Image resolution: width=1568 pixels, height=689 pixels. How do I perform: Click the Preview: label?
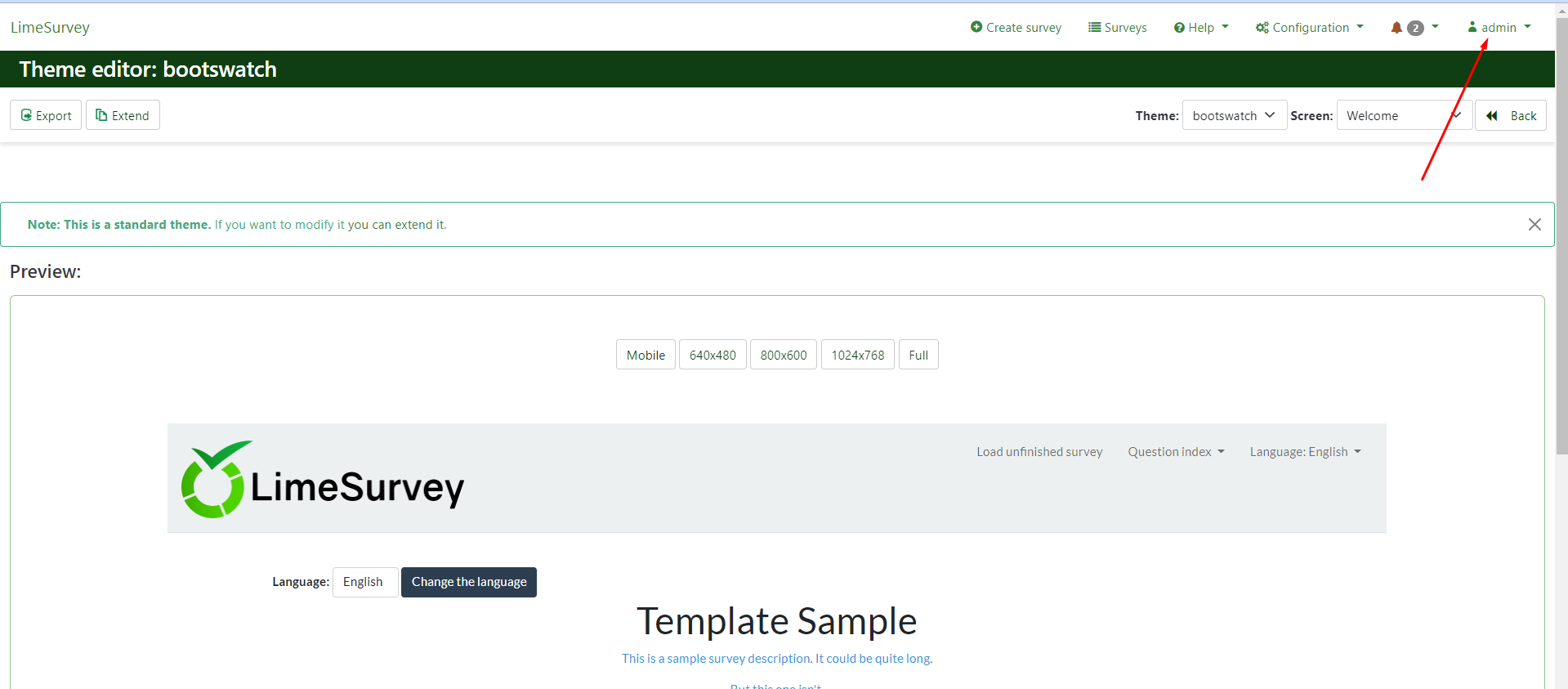click(x=46, y=271)
